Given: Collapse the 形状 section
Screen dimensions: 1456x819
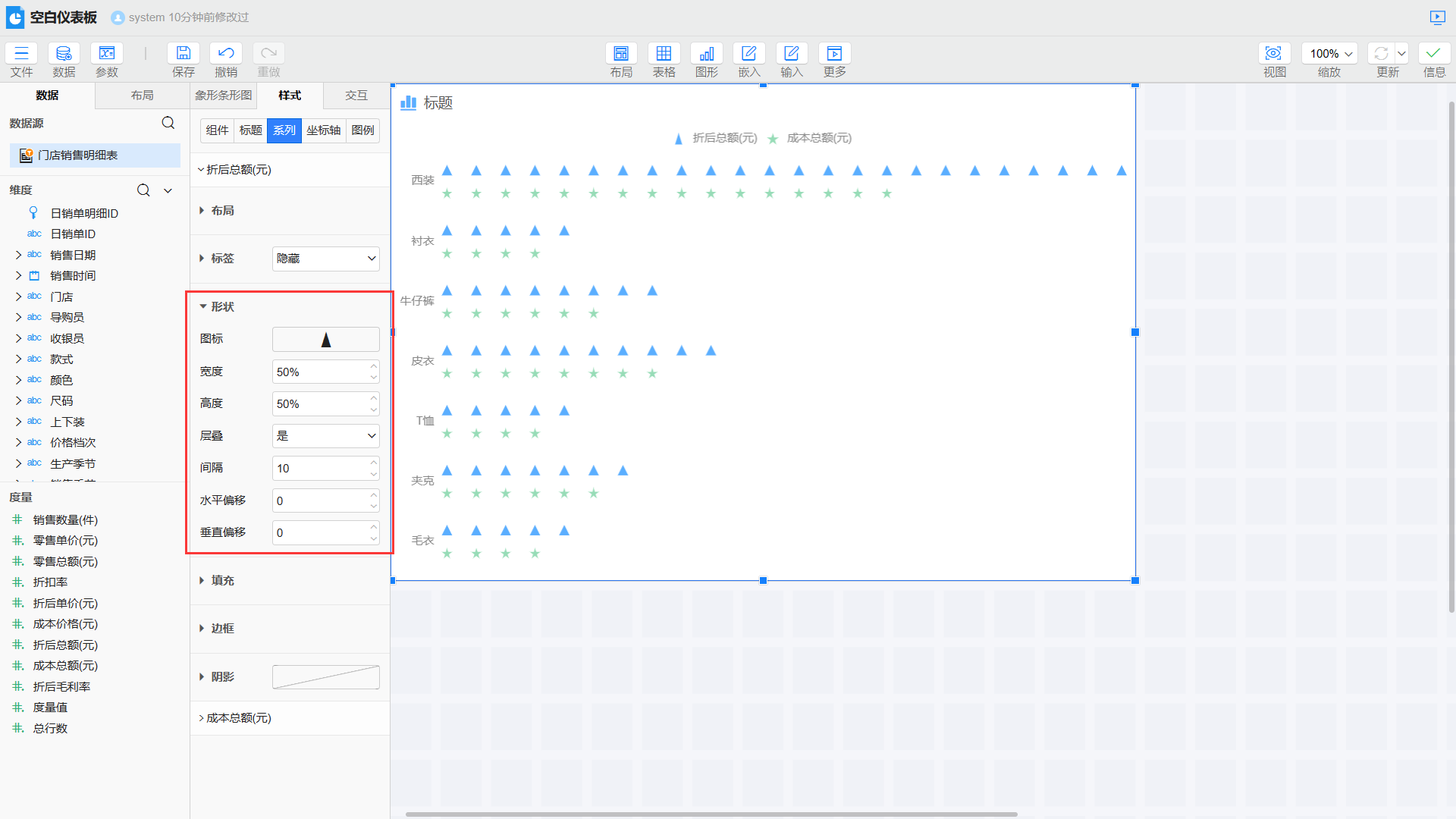Looking at the screenshot, I should pyautogui.click(x=222, y=306).
